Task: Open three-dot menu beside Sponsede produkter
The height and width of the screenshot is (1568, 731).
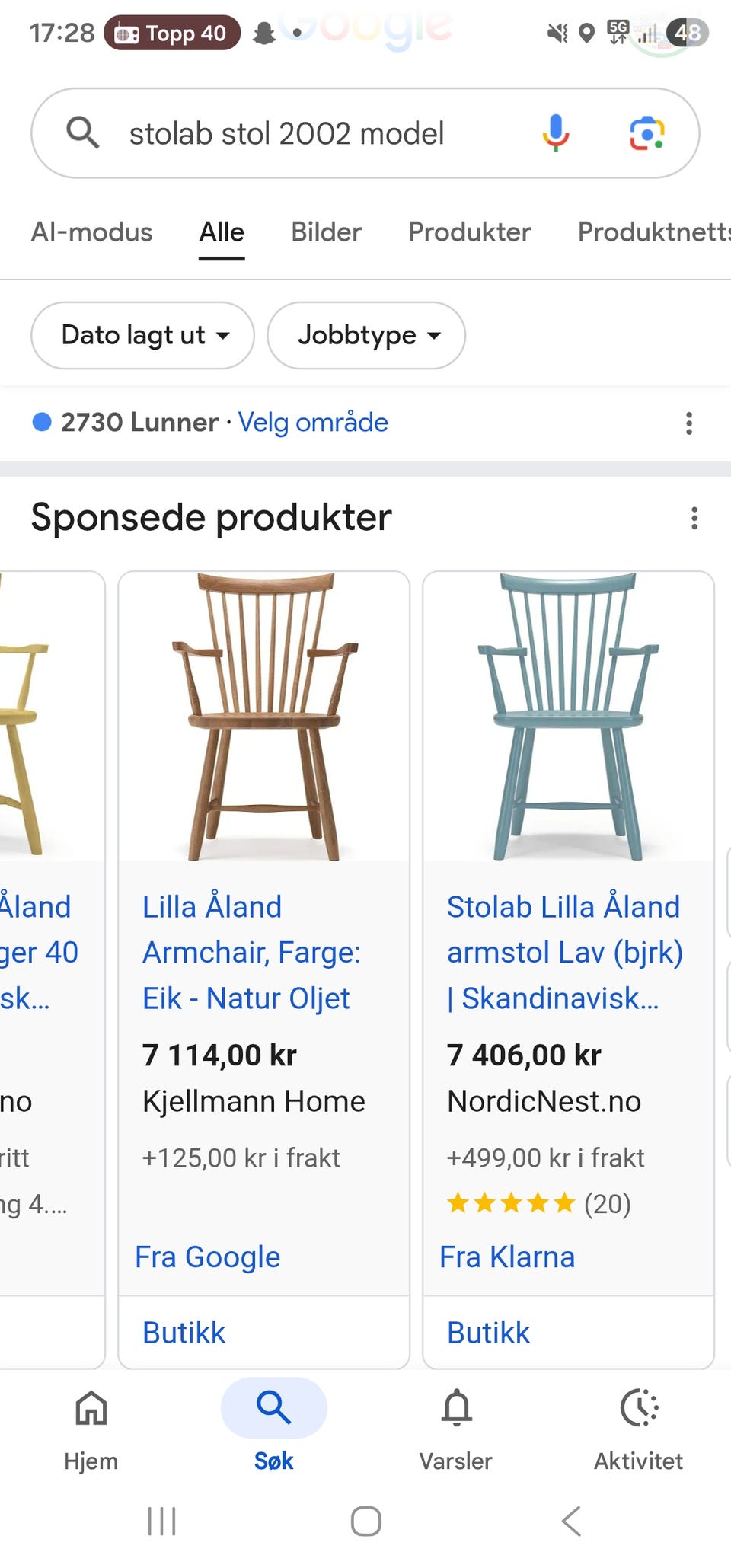Action: point(694,518)
